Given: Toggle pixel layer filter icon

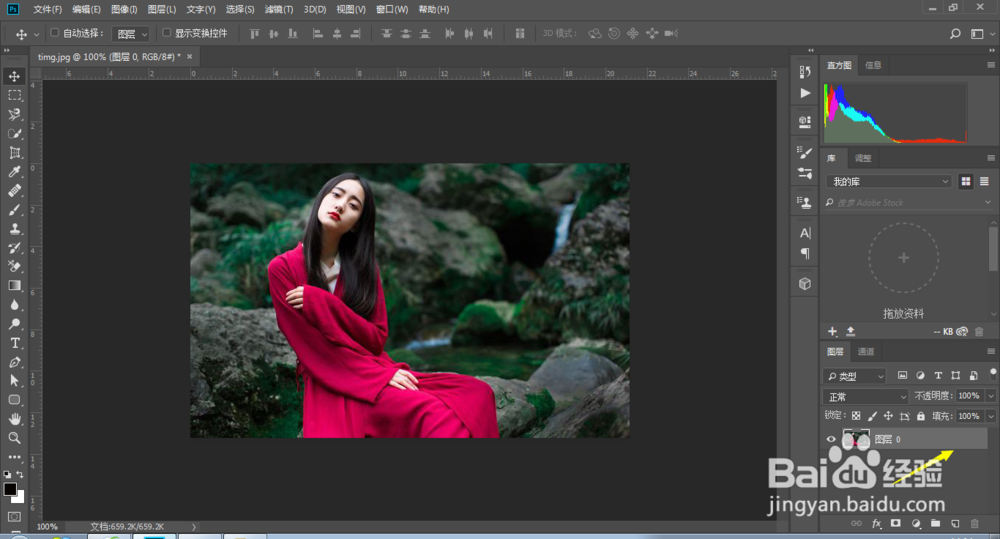Looking at the screenshot, I should point(902,376).
